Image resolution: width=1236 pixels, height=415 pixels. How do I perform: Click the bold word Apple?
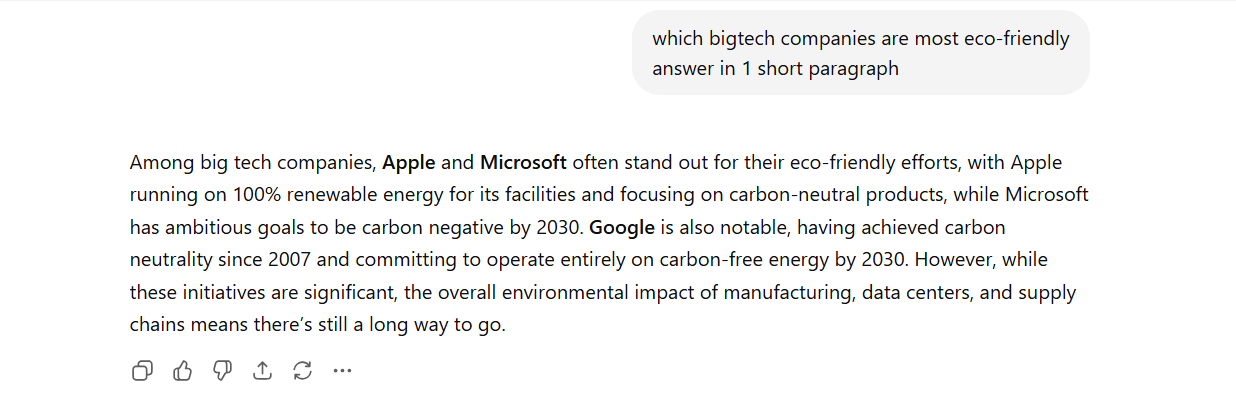[409, 162]
